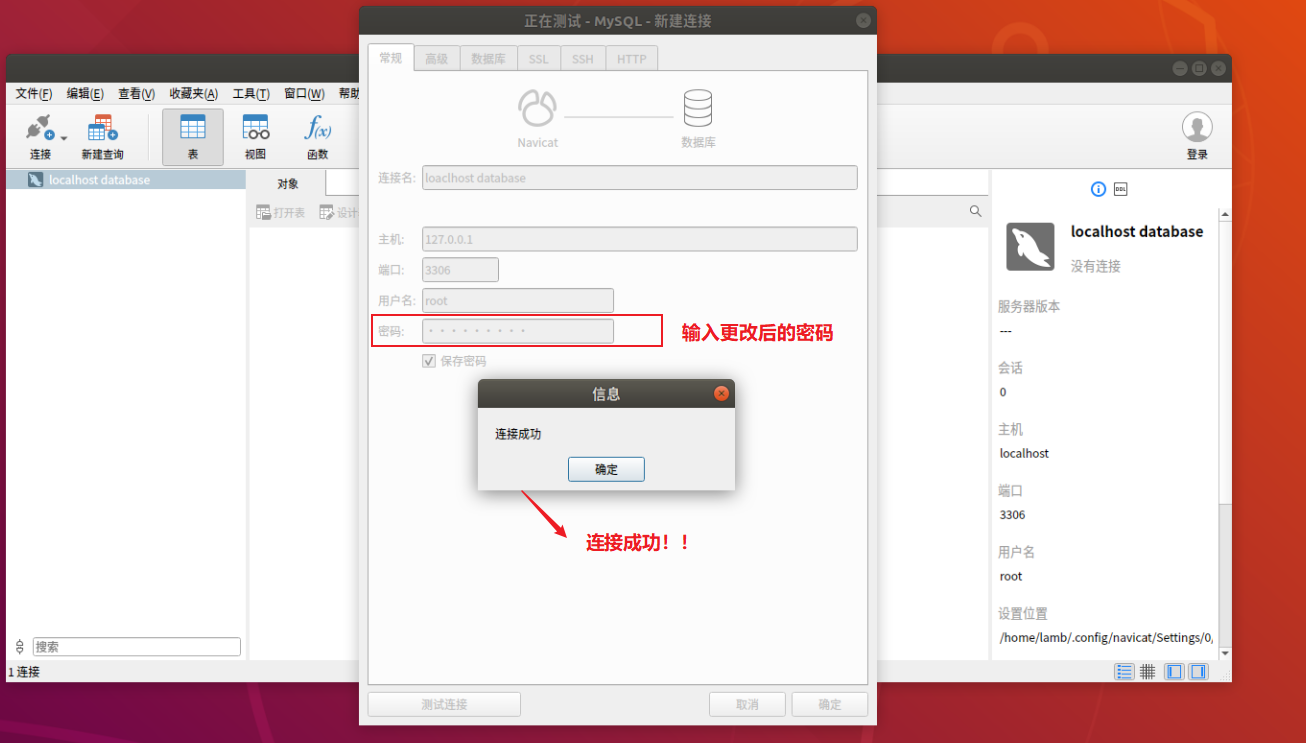Click the localhost database title in the info panel
The height and width of the screenshot is (743, 1306).
pos(1137,232)
